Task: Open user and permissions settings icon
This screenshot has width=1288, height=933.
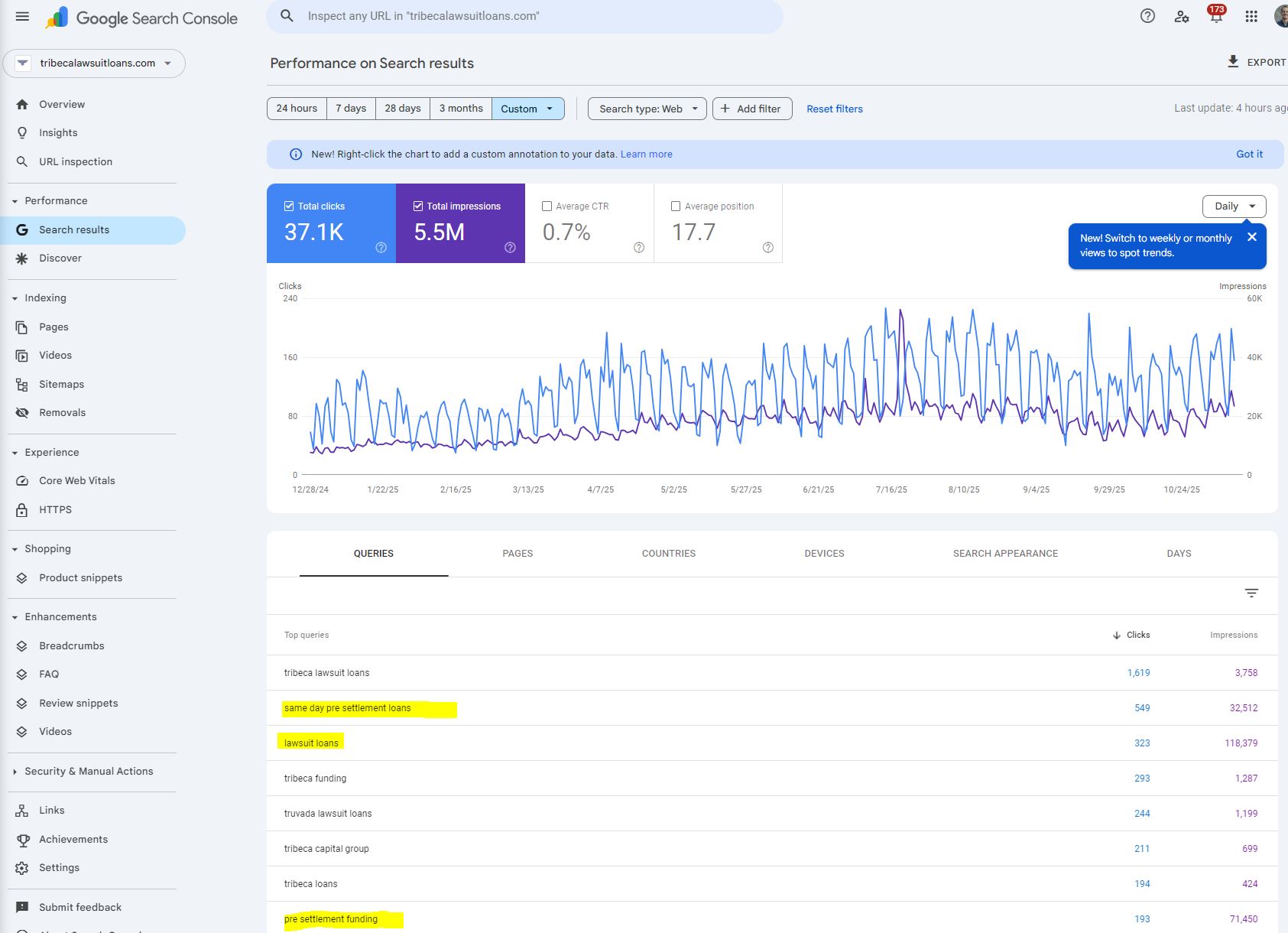Action: pyautogui.click(x=1182, y=16)
